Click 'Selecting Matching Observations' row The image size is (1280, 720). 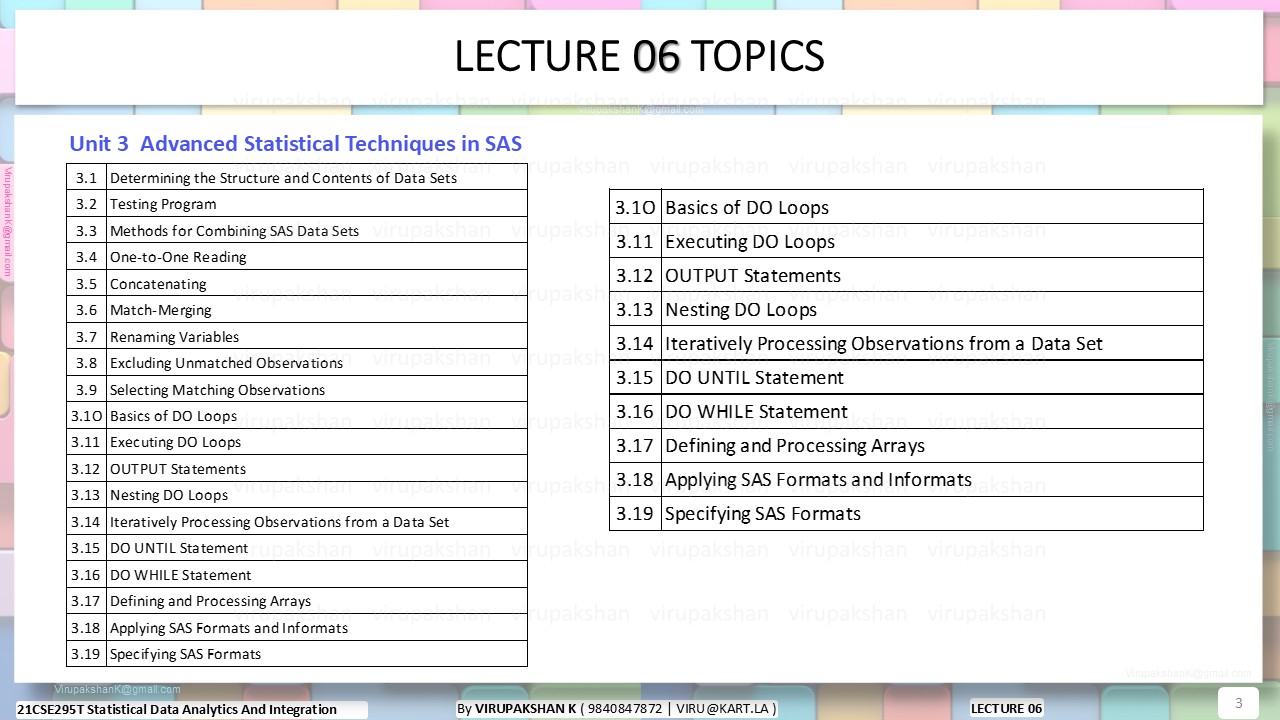(297, 389)
